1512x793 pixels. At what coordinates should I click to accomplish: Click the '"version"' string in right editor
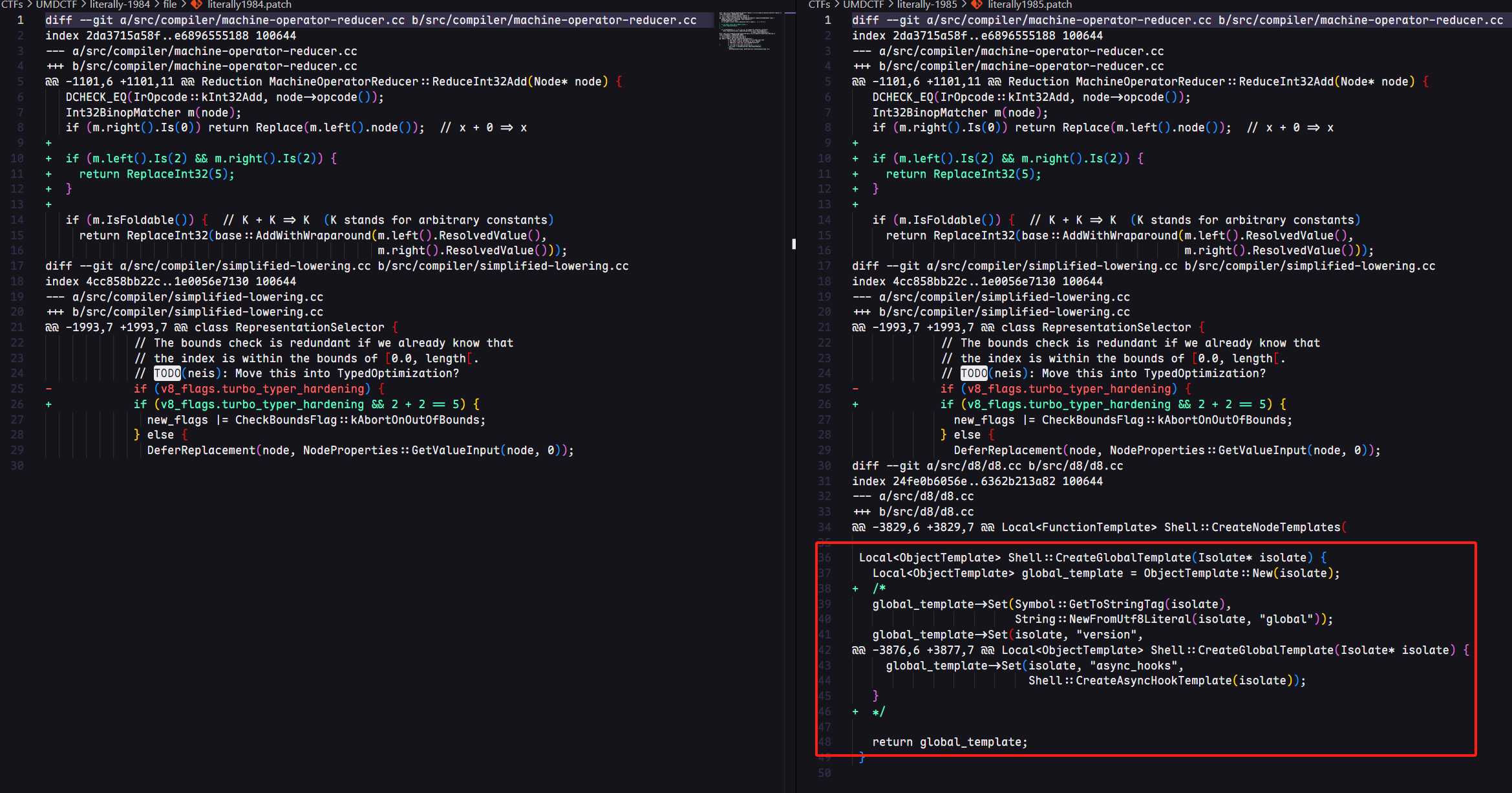(1106, 635)
